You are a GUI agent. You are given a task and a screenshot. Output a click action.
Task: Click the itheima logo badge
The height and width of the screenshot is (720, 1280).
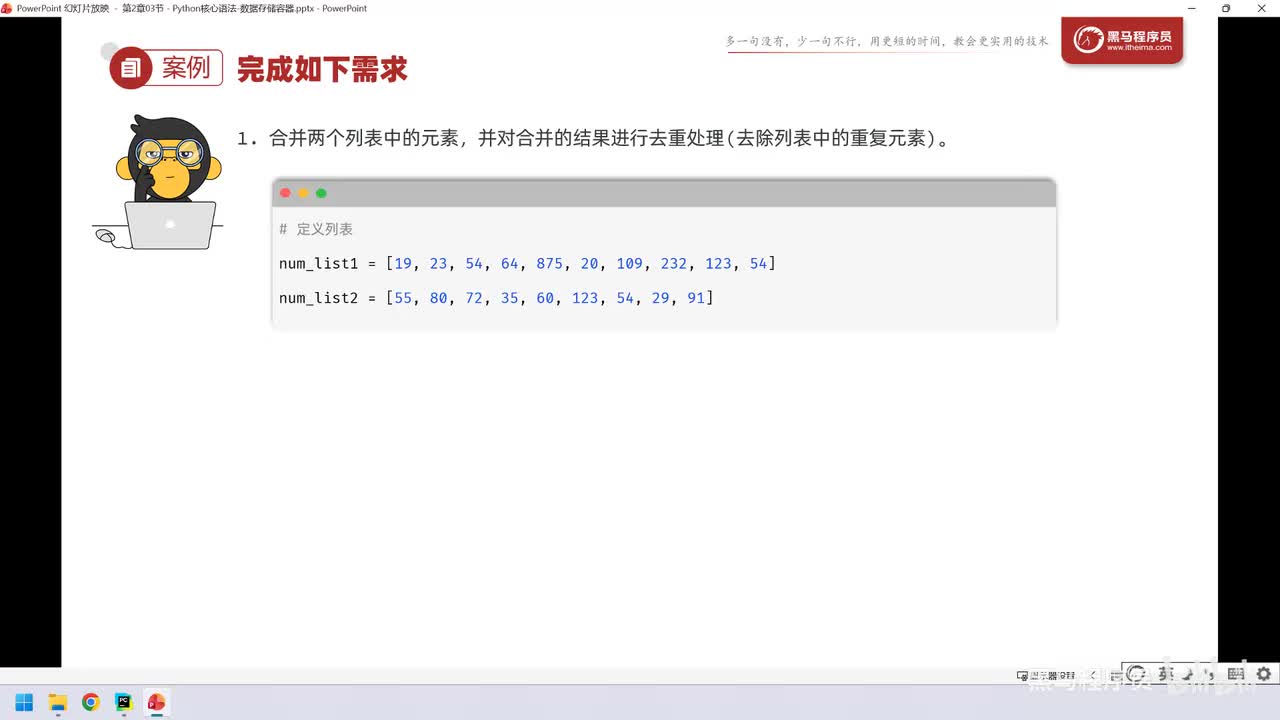pyautogui.click(x=1122, y=41)
